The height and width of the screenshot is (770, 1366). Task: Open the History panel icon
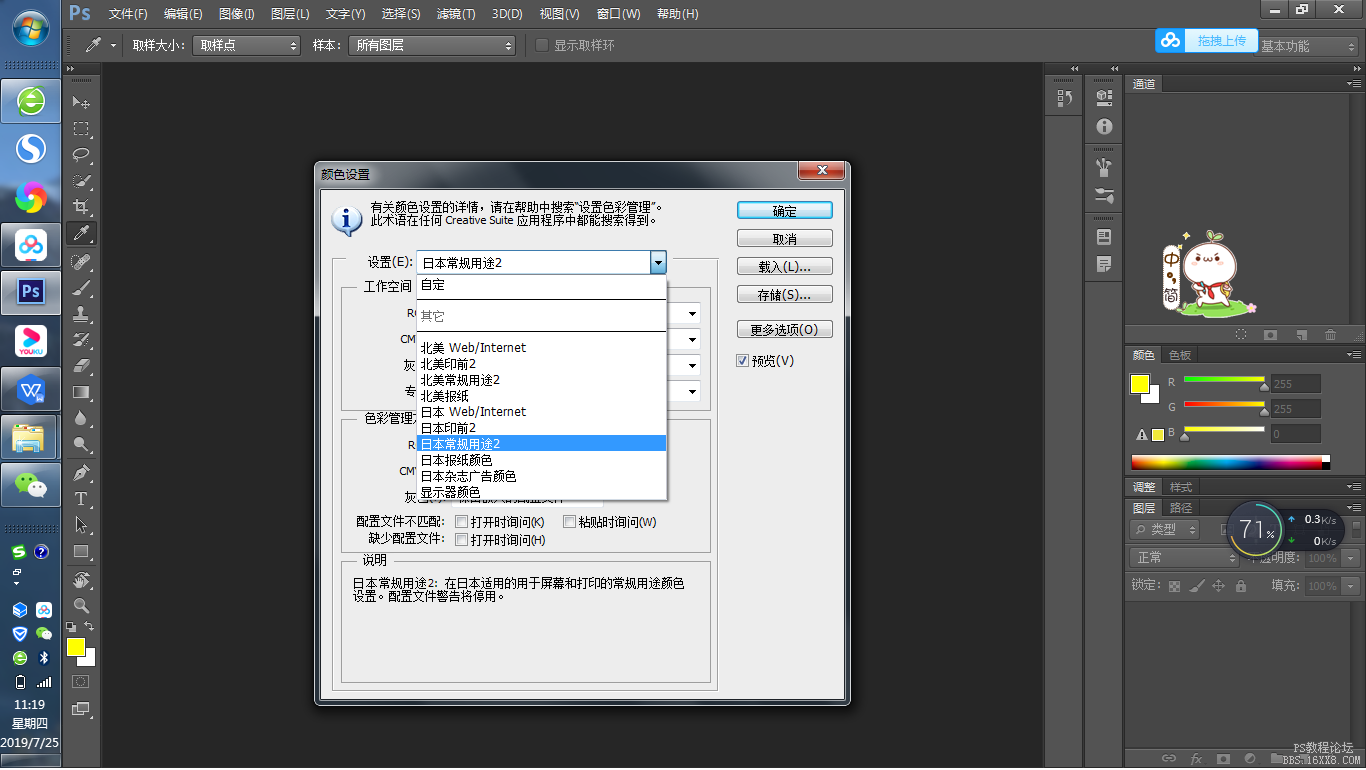pyautogui.click(x=1064, y=98)
